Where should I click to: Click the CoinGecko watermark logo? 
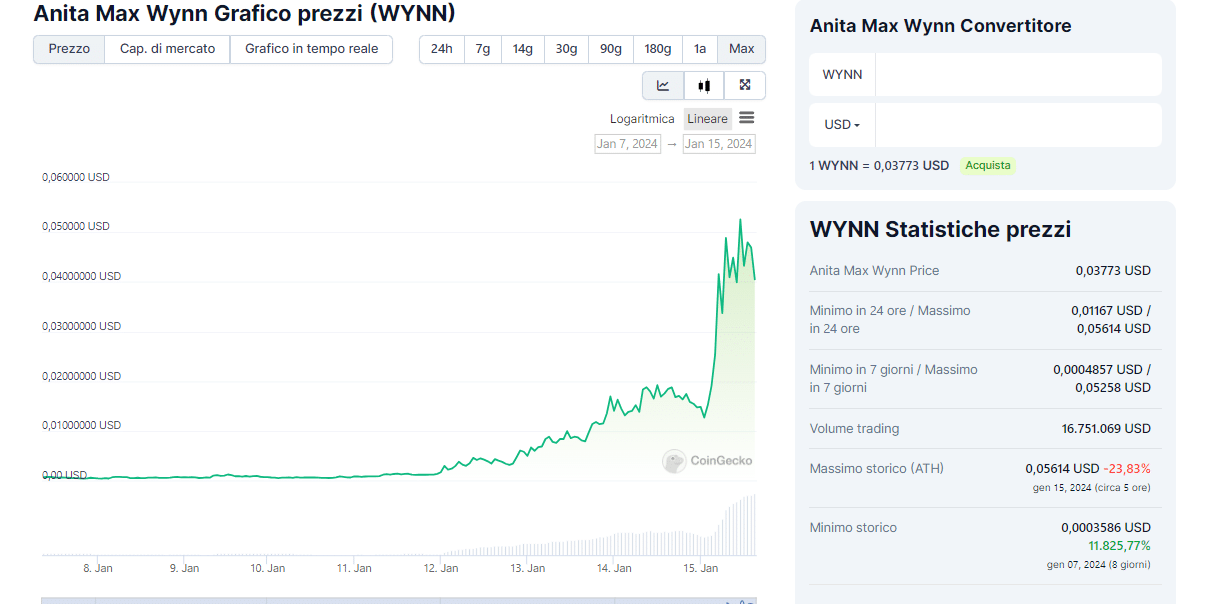[707, 461]
